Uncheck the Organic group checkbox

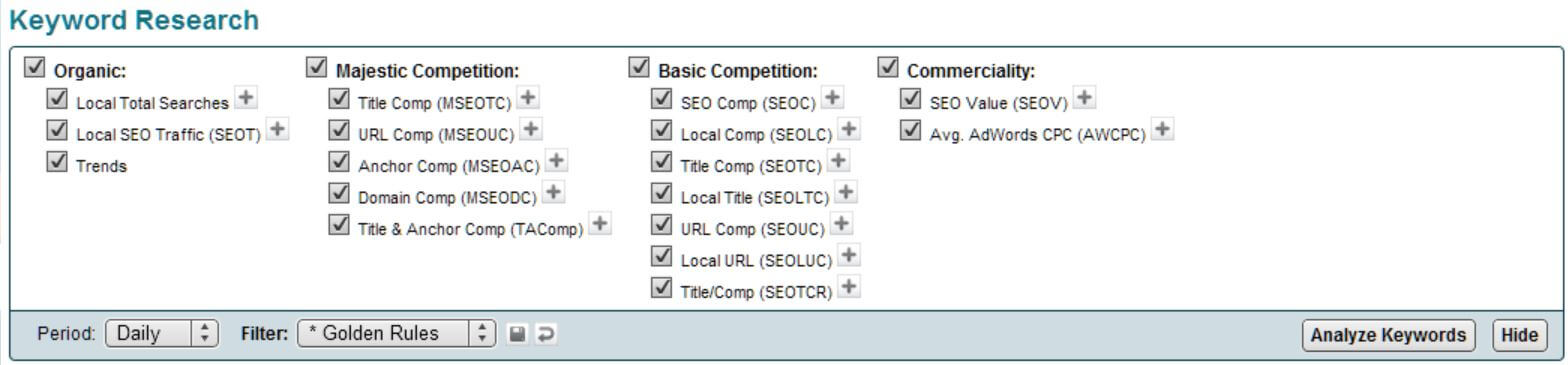point(36,67)
